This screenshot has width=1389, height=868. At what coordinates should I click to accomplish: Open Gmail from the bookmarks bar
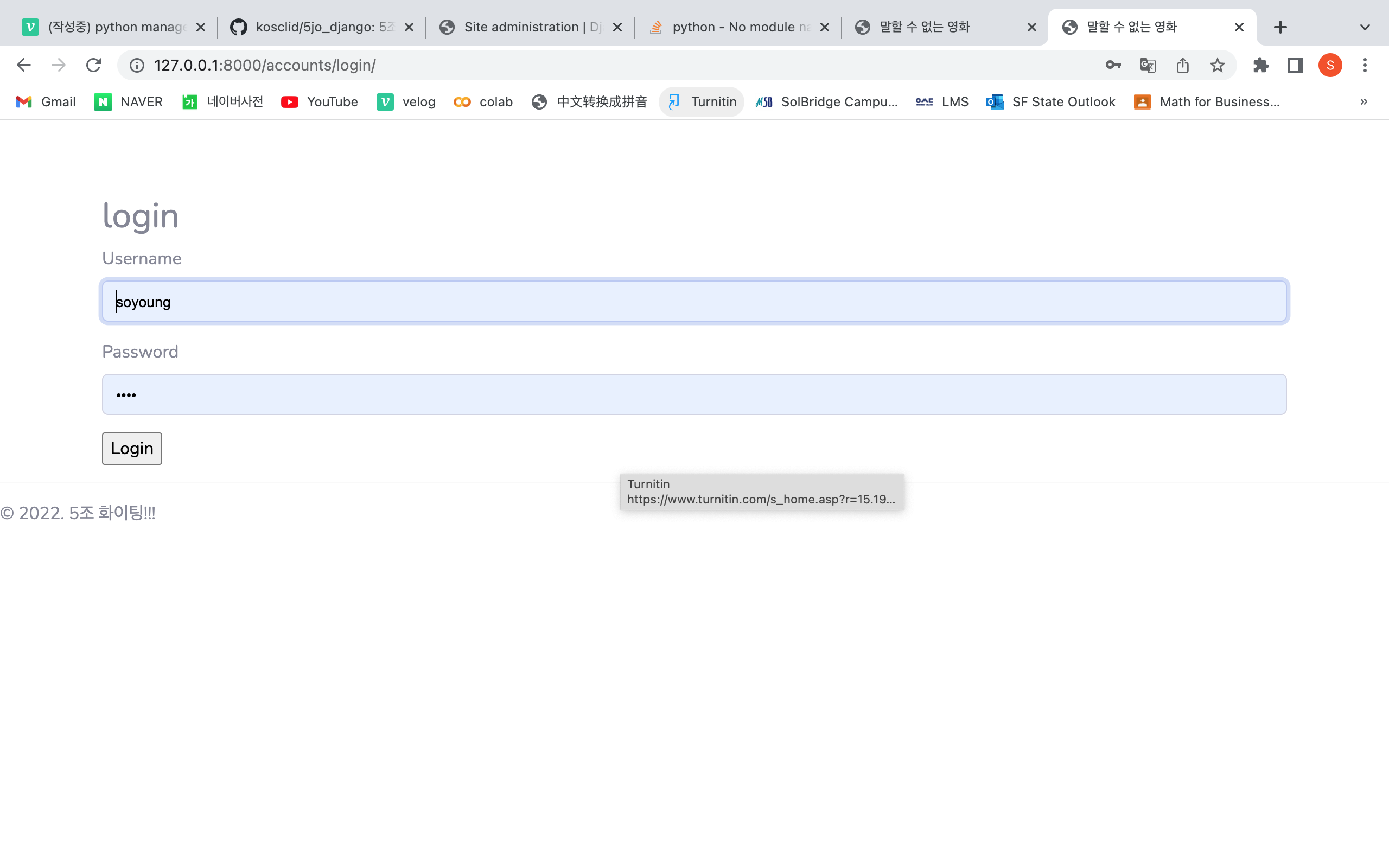pos(46,101)
